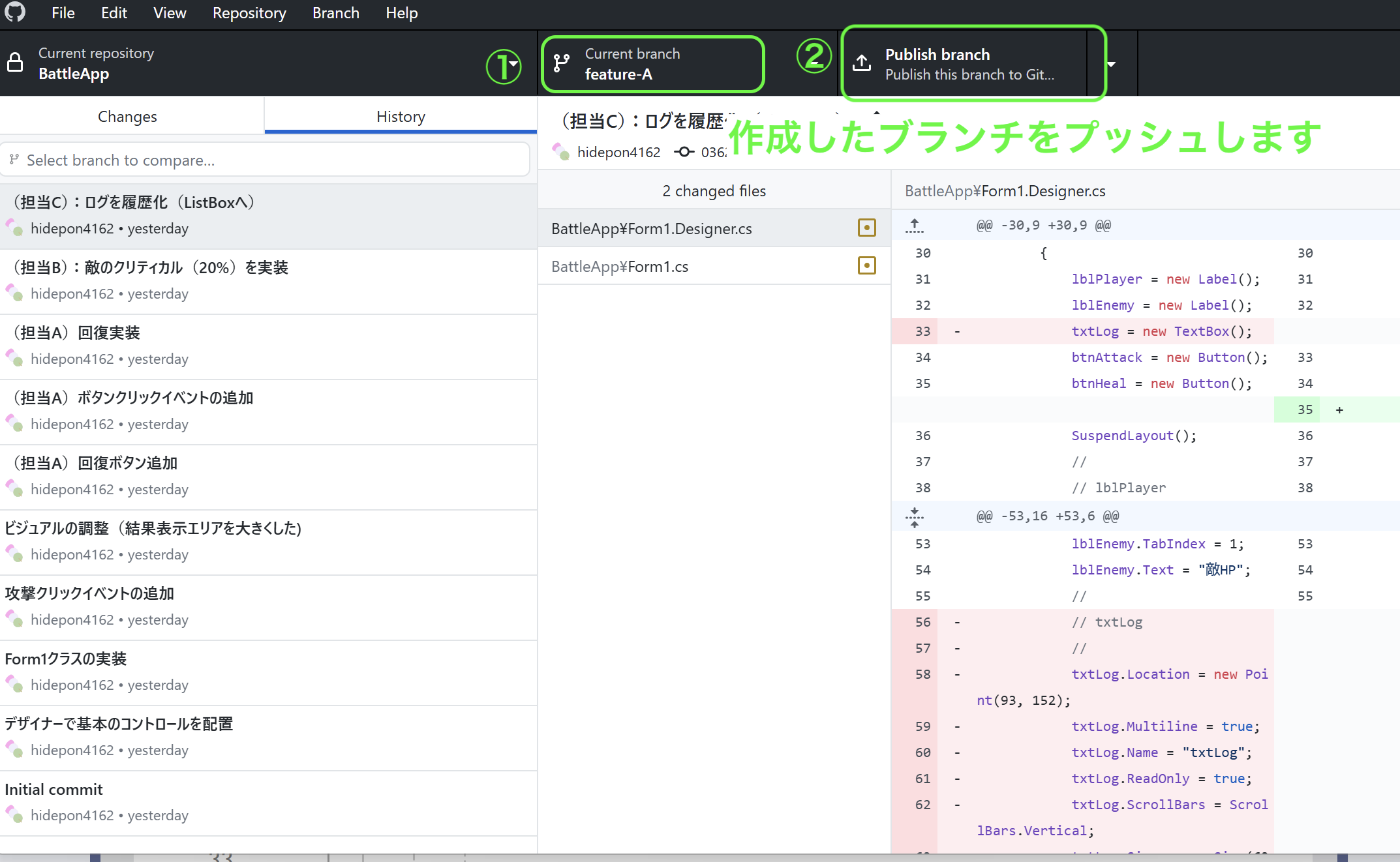Image resolution: width=1400 pixels, height=862 pixels.
Task: Select commit Form1クラスの実装
Action: (268, 672)
